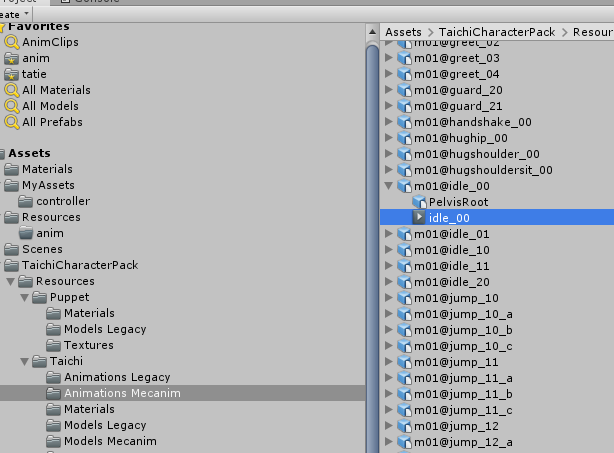Screen dimensions: 614x453
Task: Select the m01@jump_10_c row
Action: pyautogui.click(x=497, y=346)
